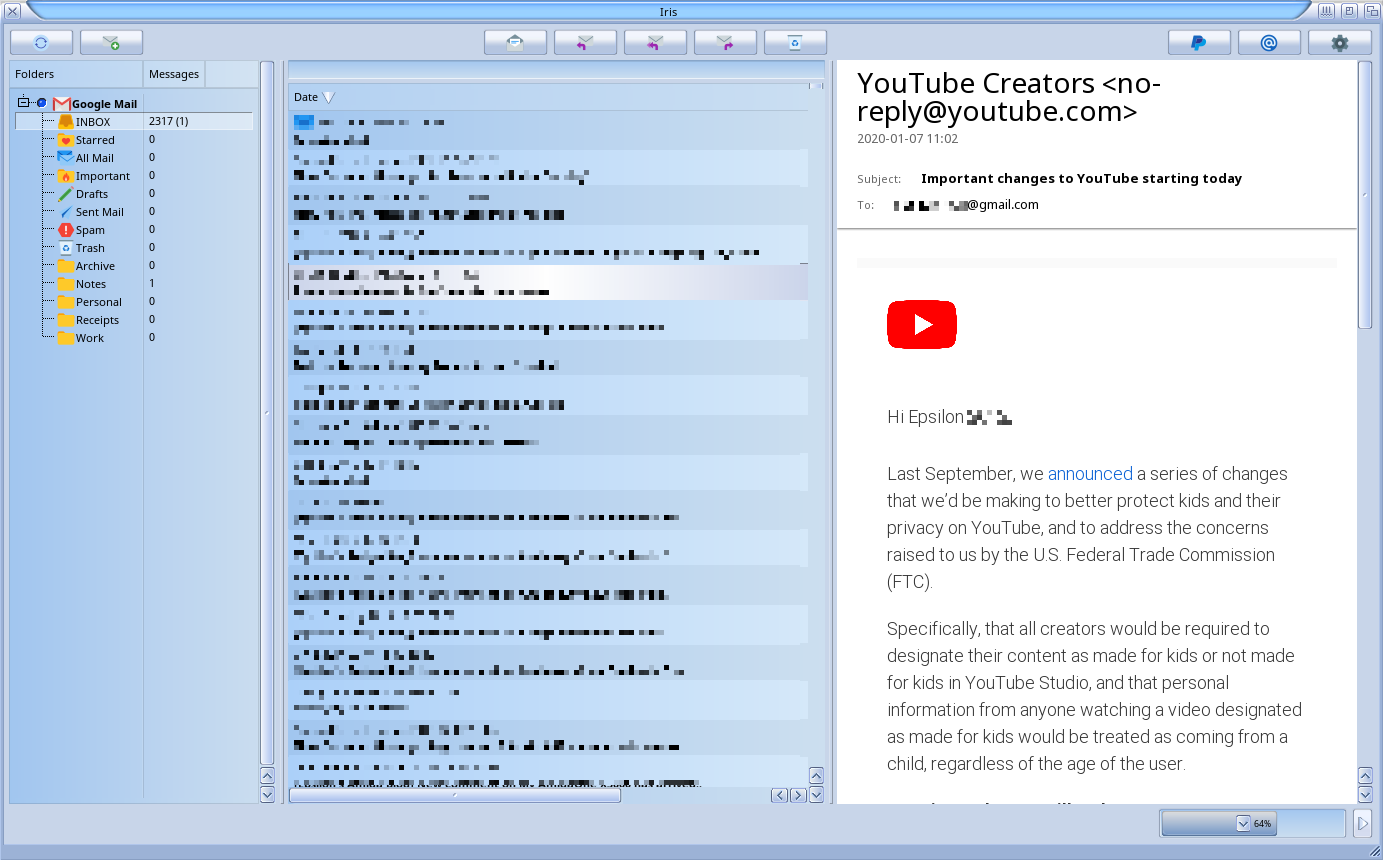Reply to the selected email

pos(585,43)
